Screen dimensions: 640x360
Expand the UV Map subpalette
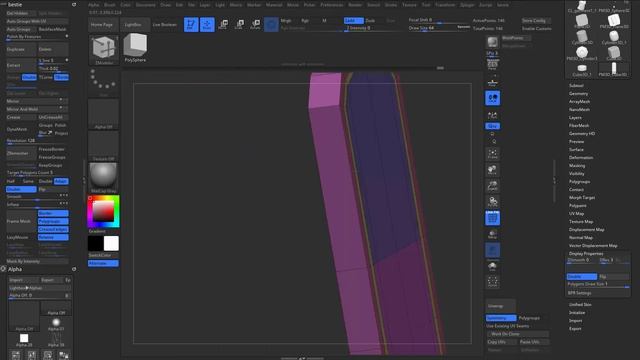(576, 213)
